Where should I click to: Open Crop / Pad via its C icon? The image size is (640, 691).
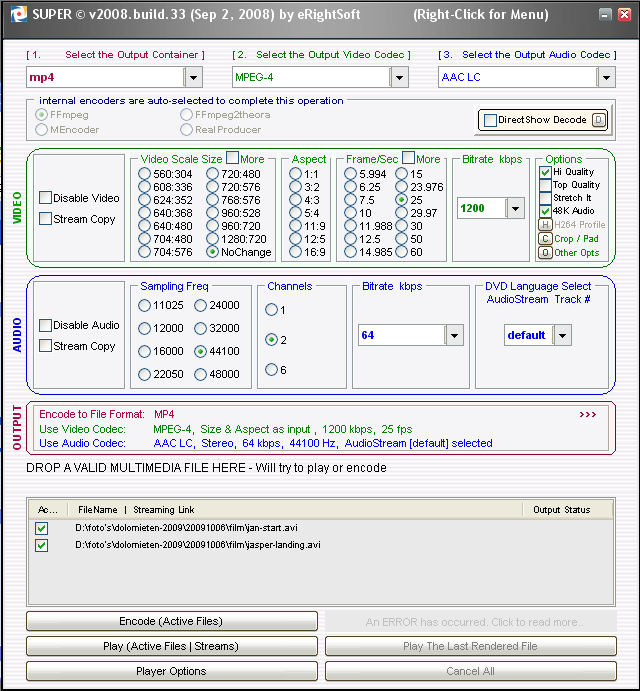[x=545, y=239]
